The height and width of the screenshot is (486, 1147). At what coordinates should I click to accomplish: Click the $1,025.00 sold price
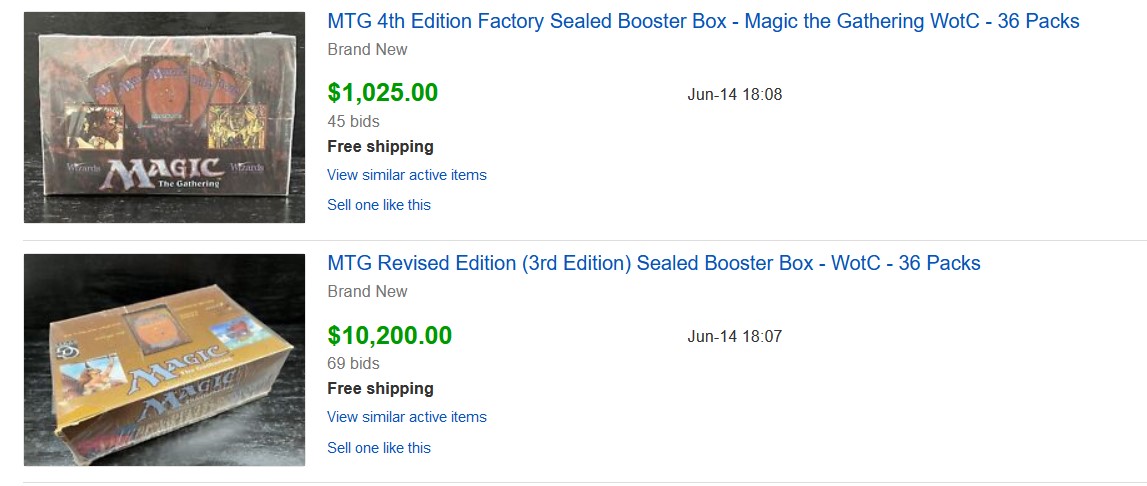pyautogui.click(x=383, y=93)
